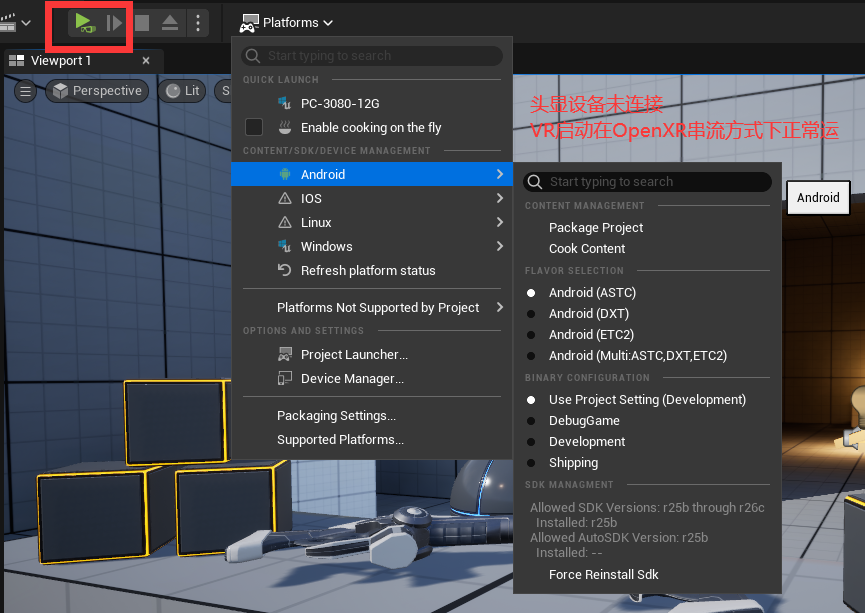Expand the Android submenu arrow
The height and width of the screenshot is (613, 865).
pos(500,174)
